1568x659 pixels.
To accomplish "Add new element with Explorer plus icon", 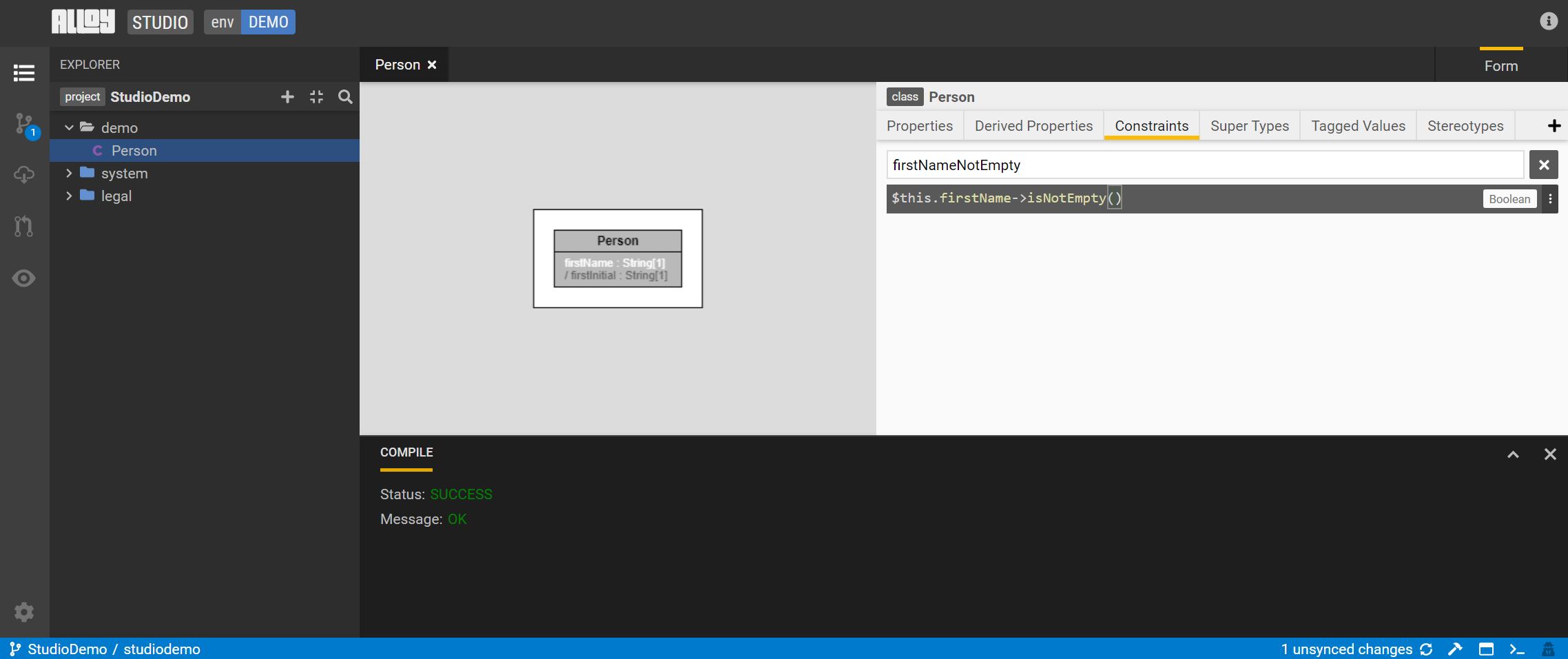I will click(287, 97).
